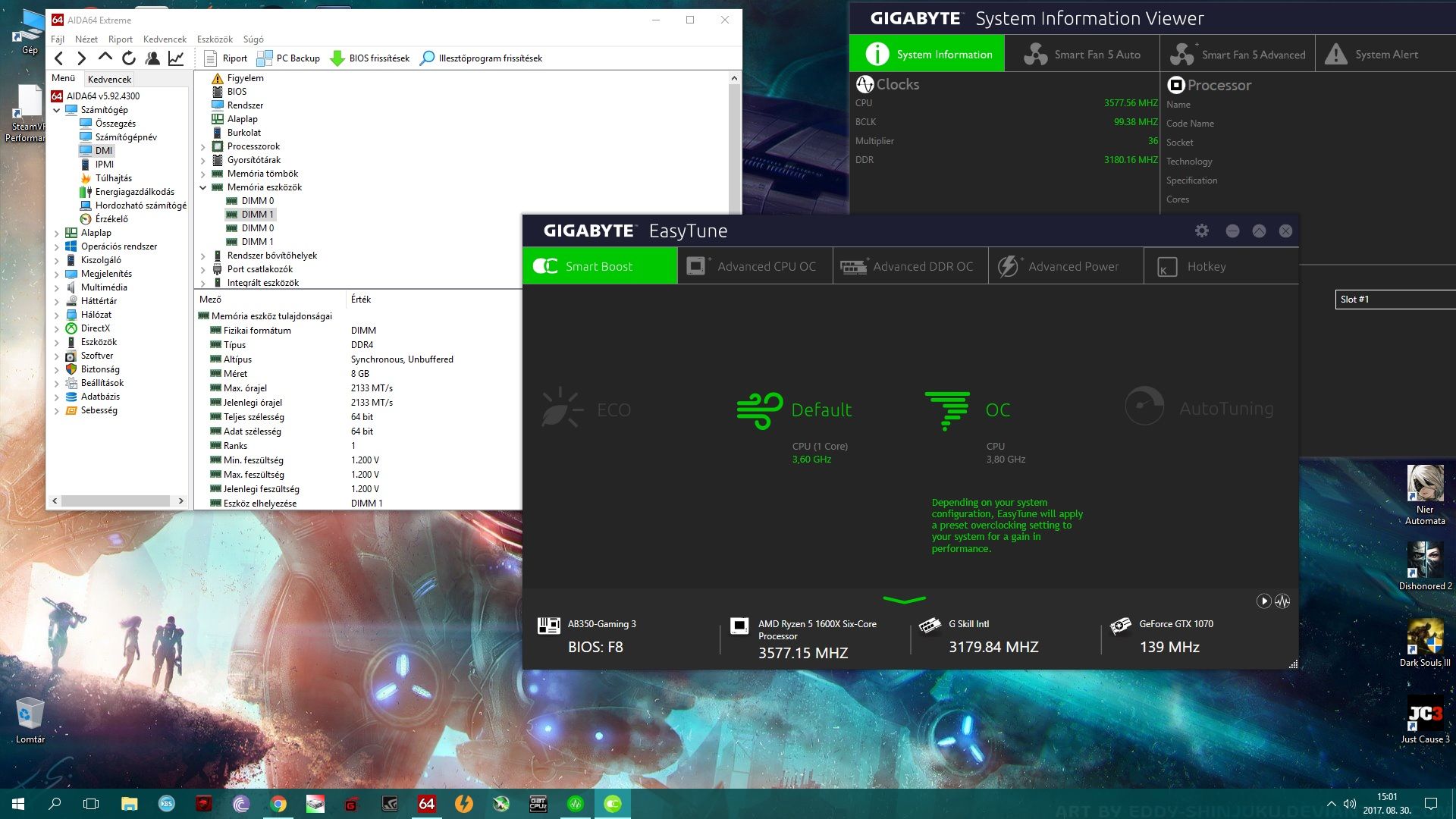The image size is (1456, 819).
Task: Switch to Advanced CPU OC tab
Action: click(x=755, y=266)
